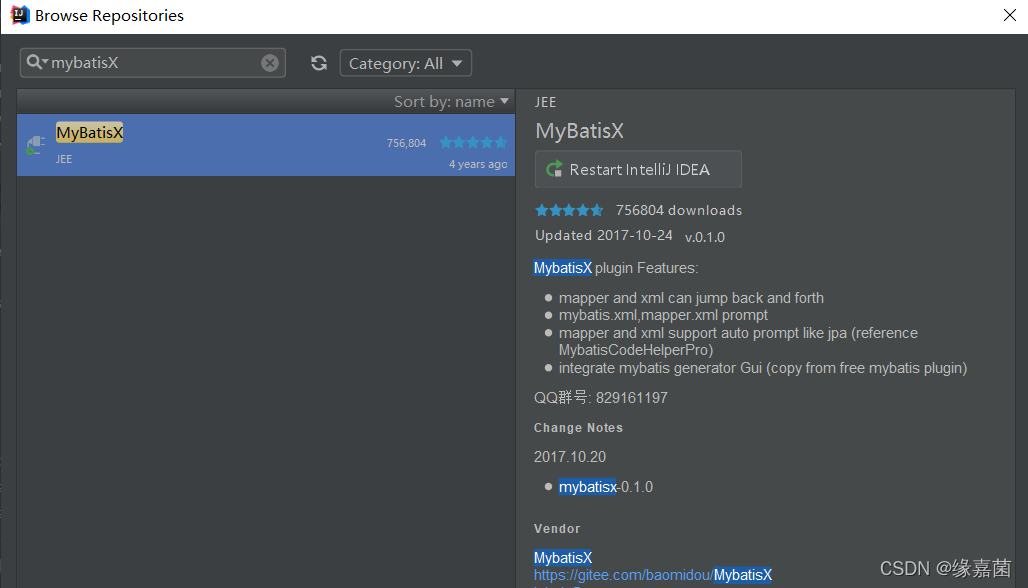Click the MyBatisX heading in details
1028x588 pixels.
(580, 131)
